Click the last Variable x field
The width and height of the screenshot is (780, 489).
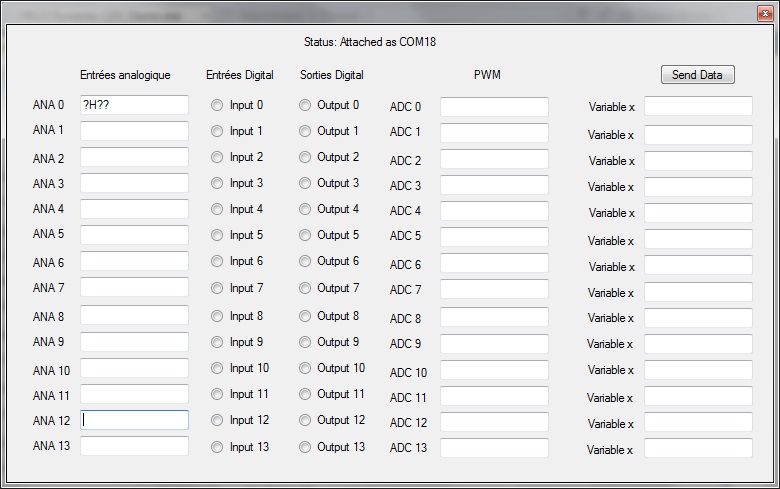tap(698, 448)
